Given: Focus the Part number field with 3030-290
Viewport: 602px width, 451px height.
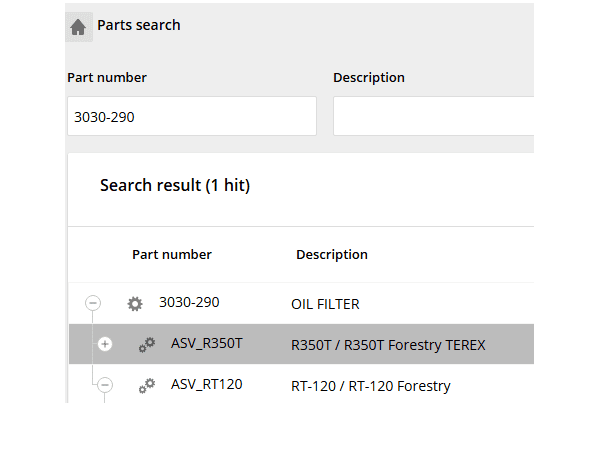Looking at the screenshot, I should click(192, 116).
